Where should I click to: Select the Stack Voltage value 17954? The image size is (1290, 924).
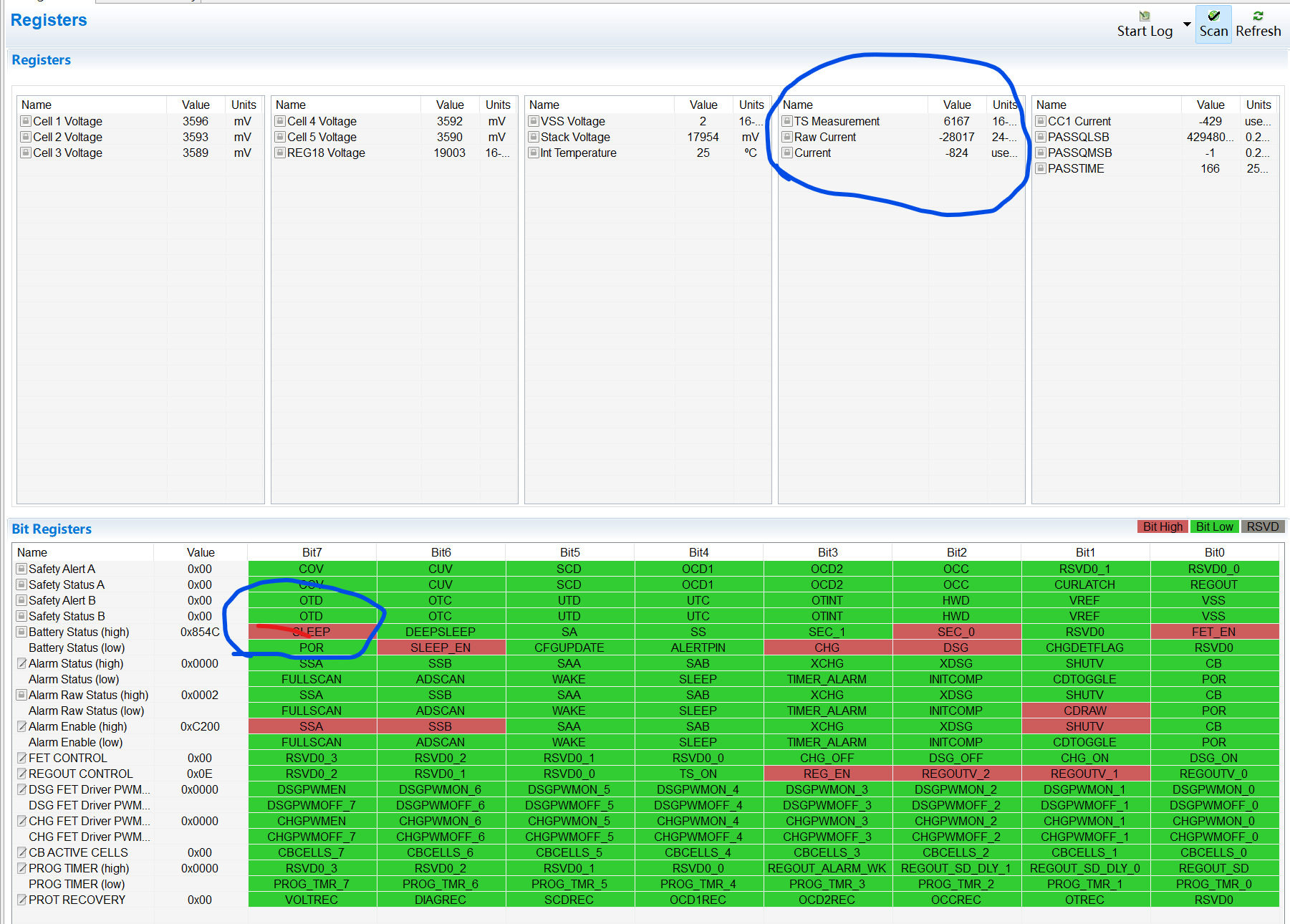(x=703, y=137)
